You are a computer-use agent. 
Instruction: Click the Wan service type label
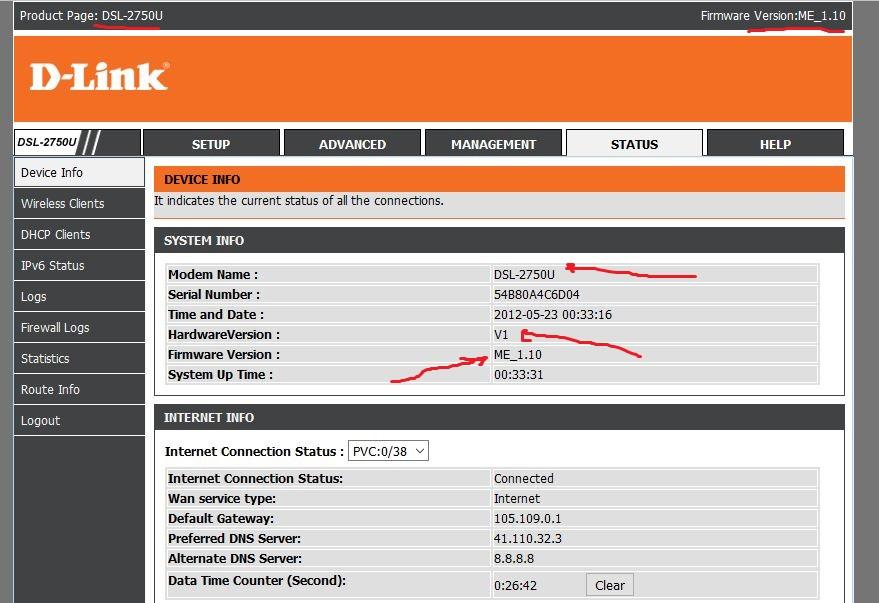222,499
